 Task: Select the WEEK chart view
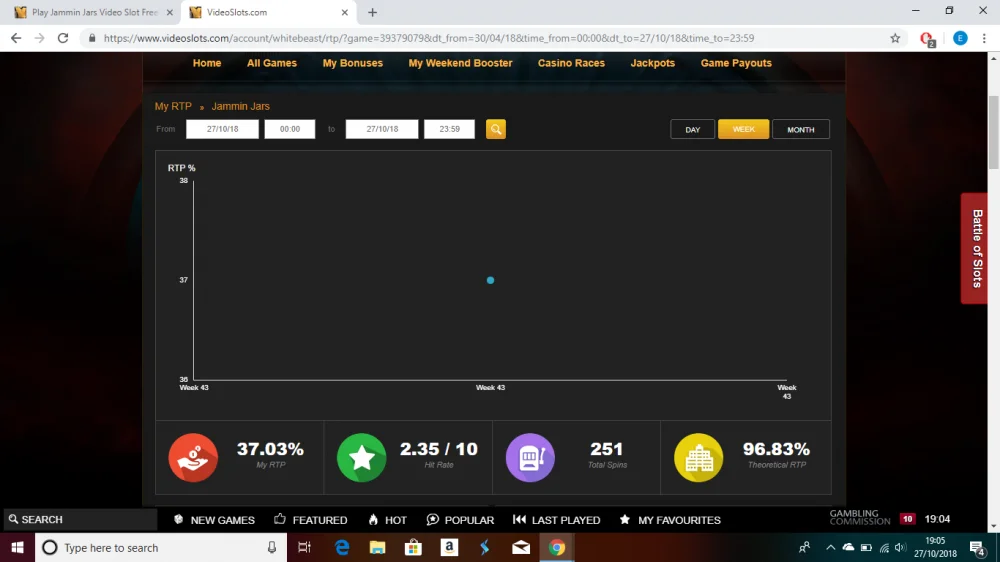click(x=744, y=129)
